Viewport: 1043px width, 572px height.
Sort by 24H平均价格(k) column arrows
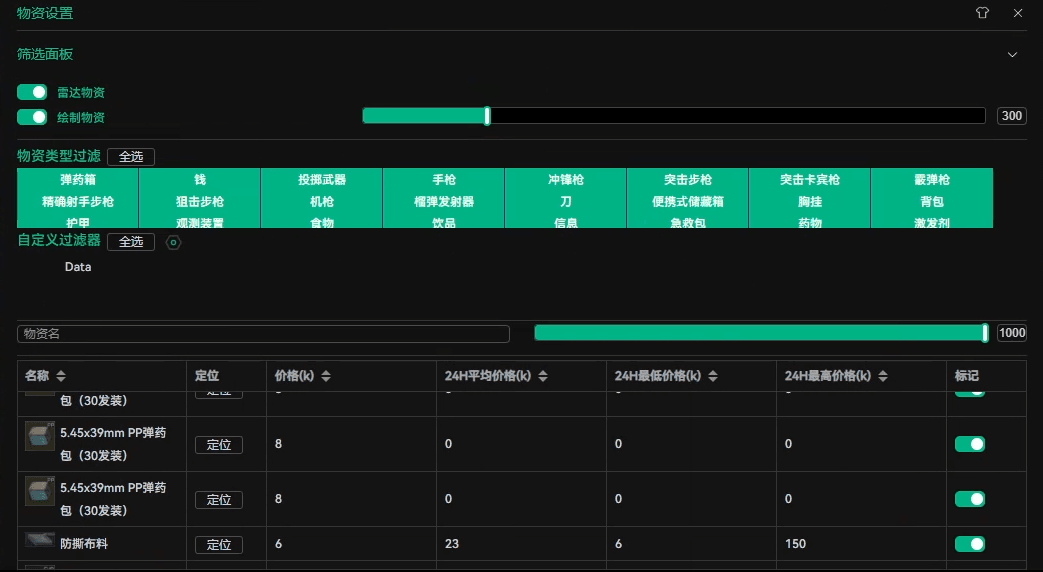click(x=543, y=376)
